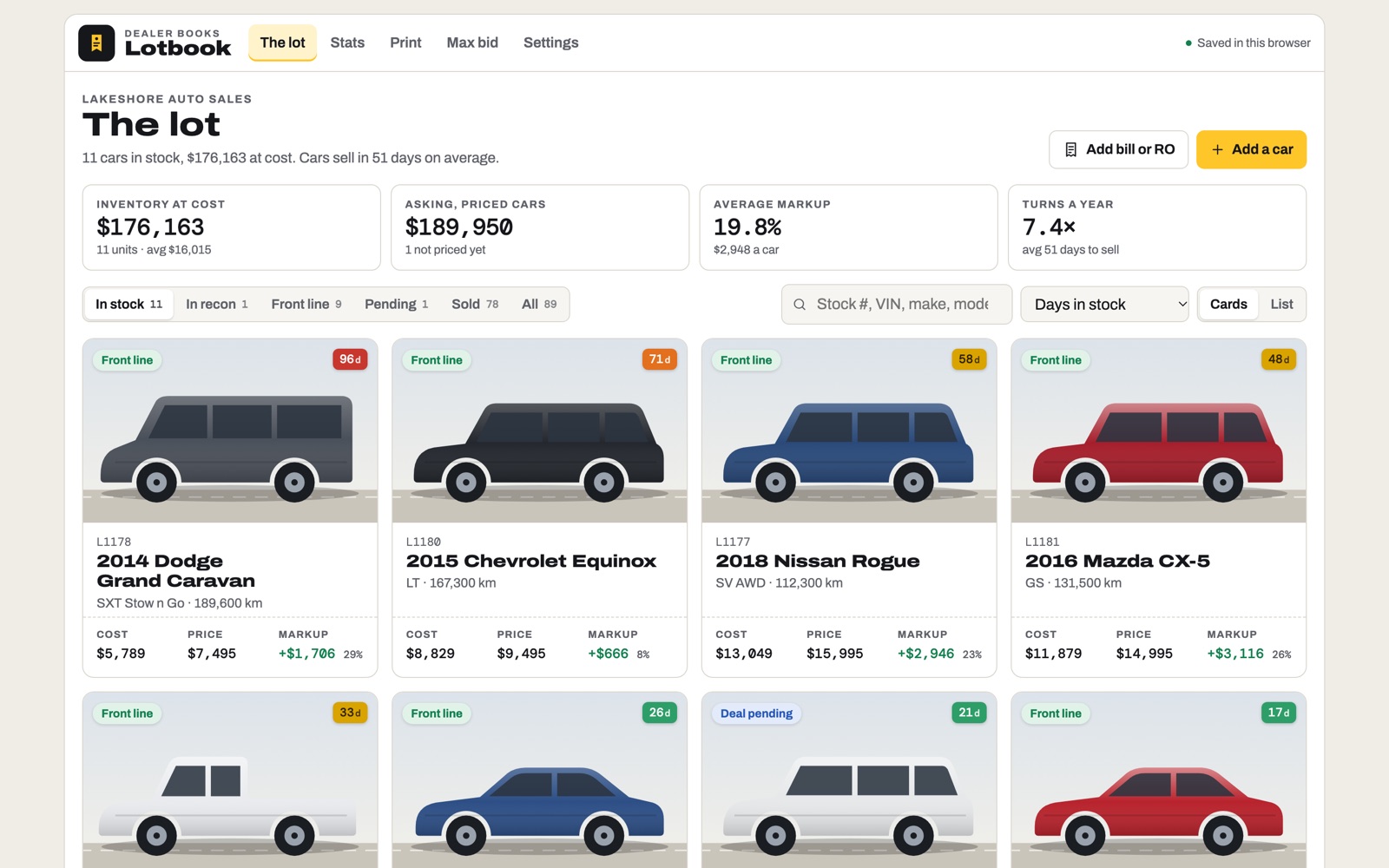This screenshot has height=868, width=1389.
Task: Open the 2015 Chevrolet Equinox card image
Action: (539, 431)
